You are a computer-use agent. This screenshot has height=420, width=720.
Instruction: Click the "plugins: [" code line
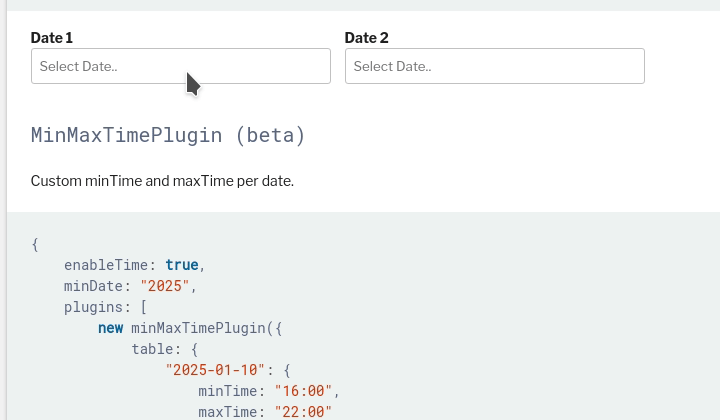point(105,307)
